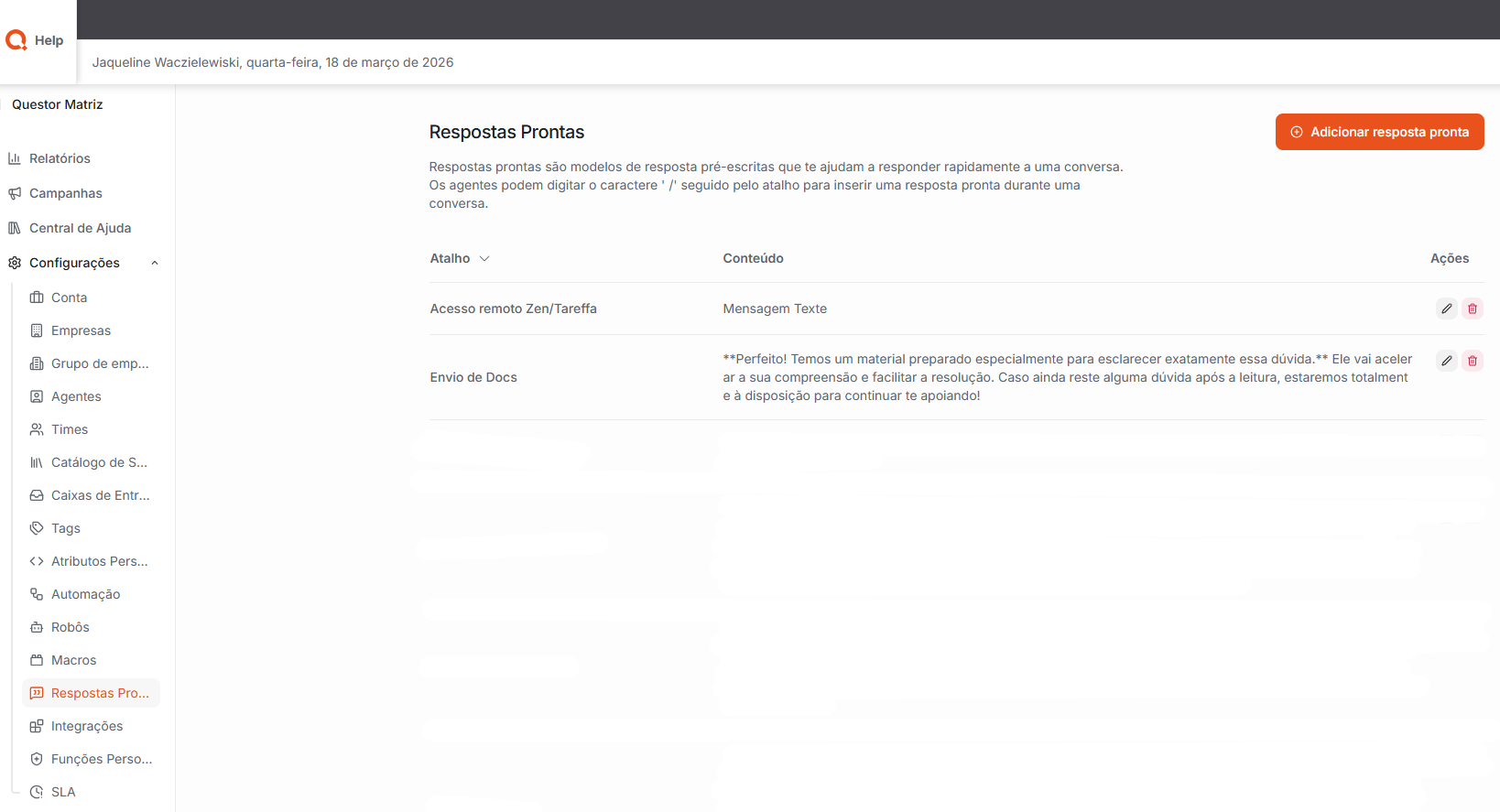Click trash icon for Envio de Docs
The height and width of the screenshot is (812, 1500).
tap(1472, 361)
